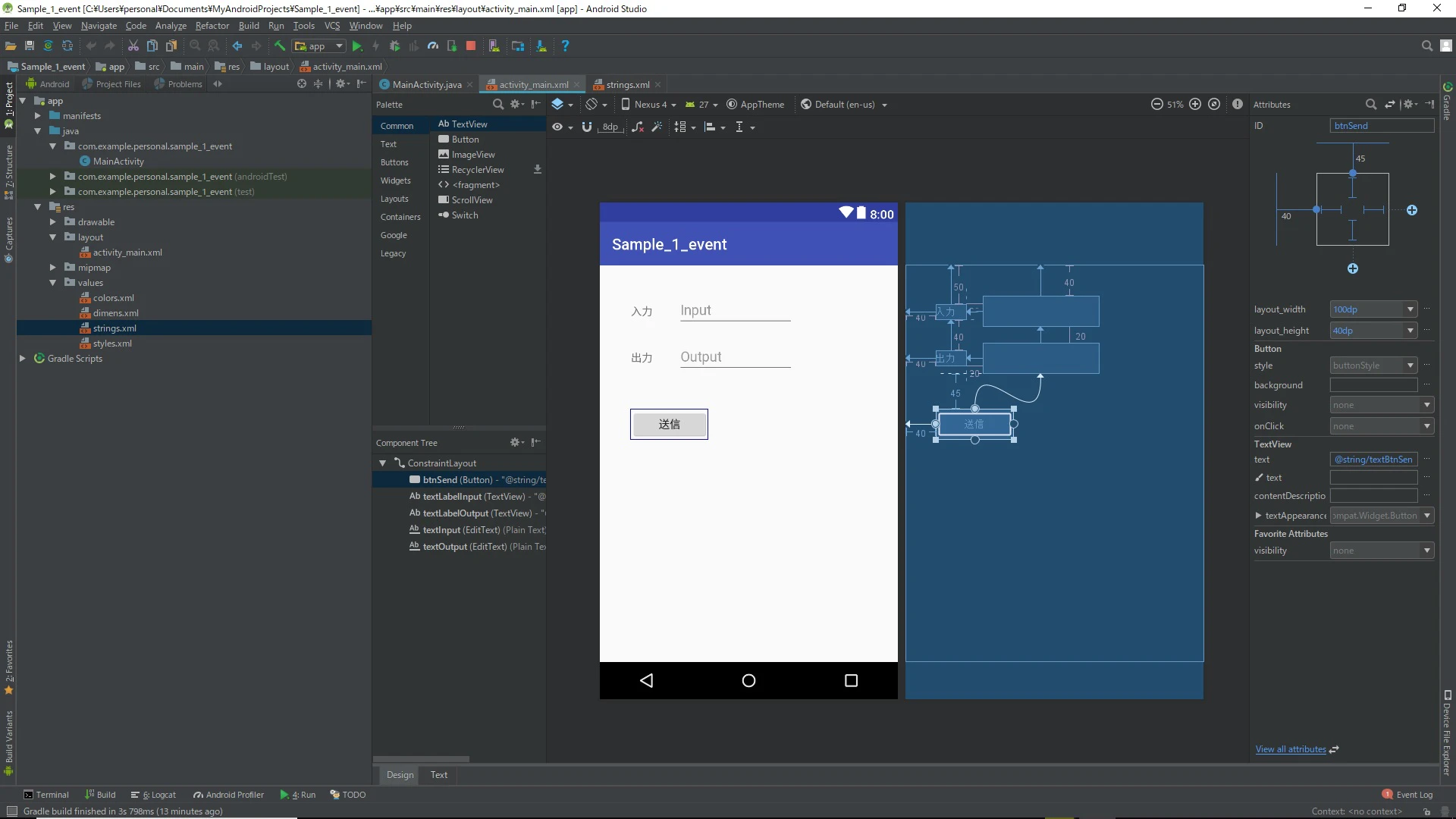This screenshot has height=819, width=1456.
Task: Click the Zoom to Fit icon
Action: pos(1214,105)
